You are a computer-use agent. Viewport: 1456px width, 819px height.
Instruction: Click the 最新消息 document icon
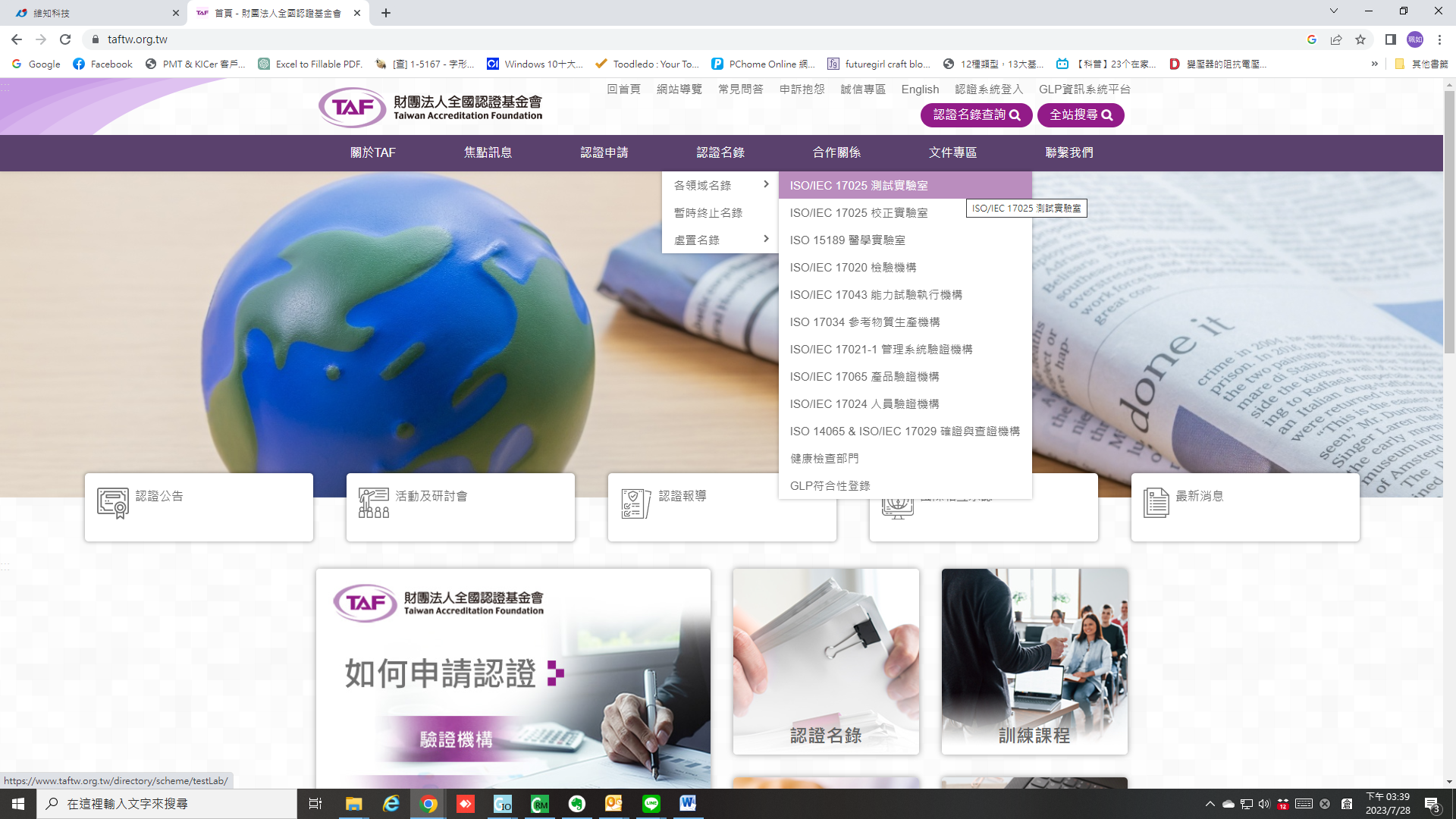click(1156, 503)
